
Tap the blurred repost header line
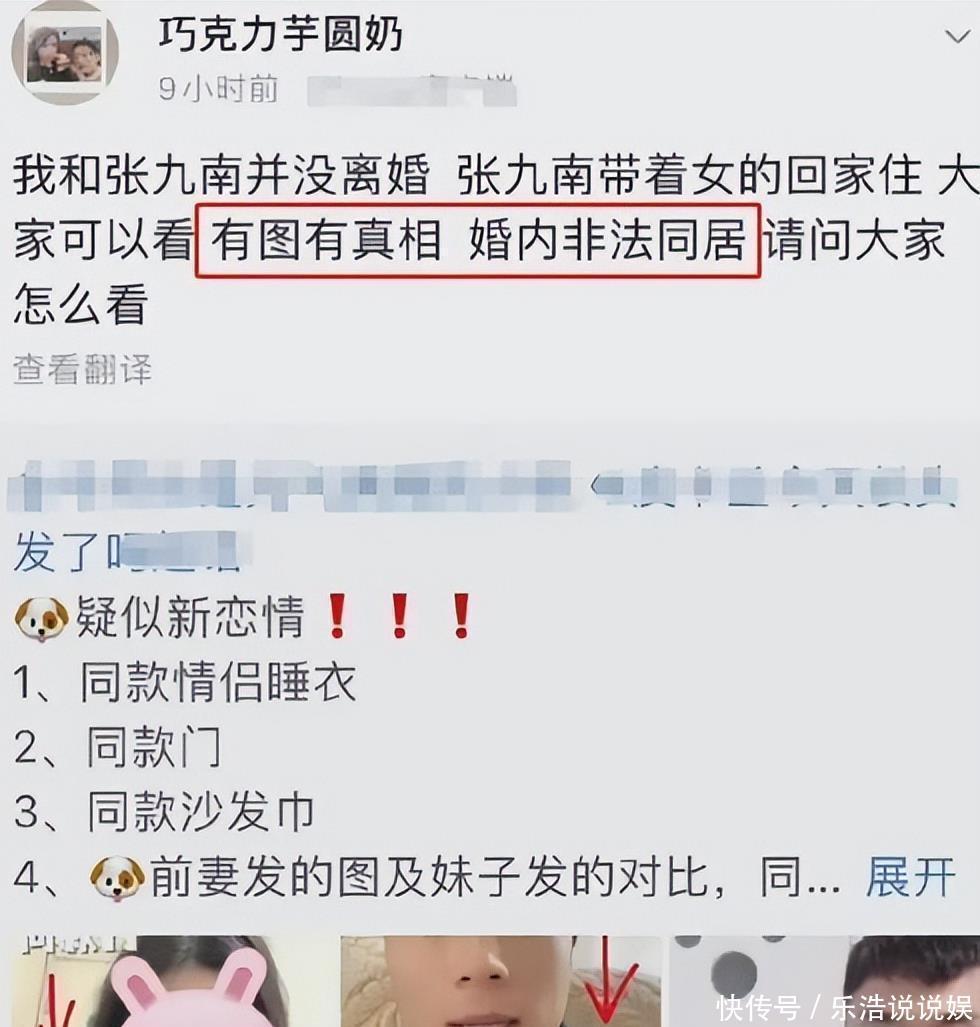[x=483, y=485]
